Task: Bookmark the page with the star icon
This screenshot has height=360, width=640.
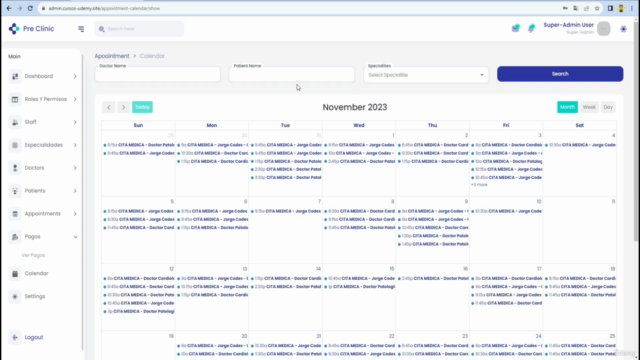Action: (x=597, y=8)
